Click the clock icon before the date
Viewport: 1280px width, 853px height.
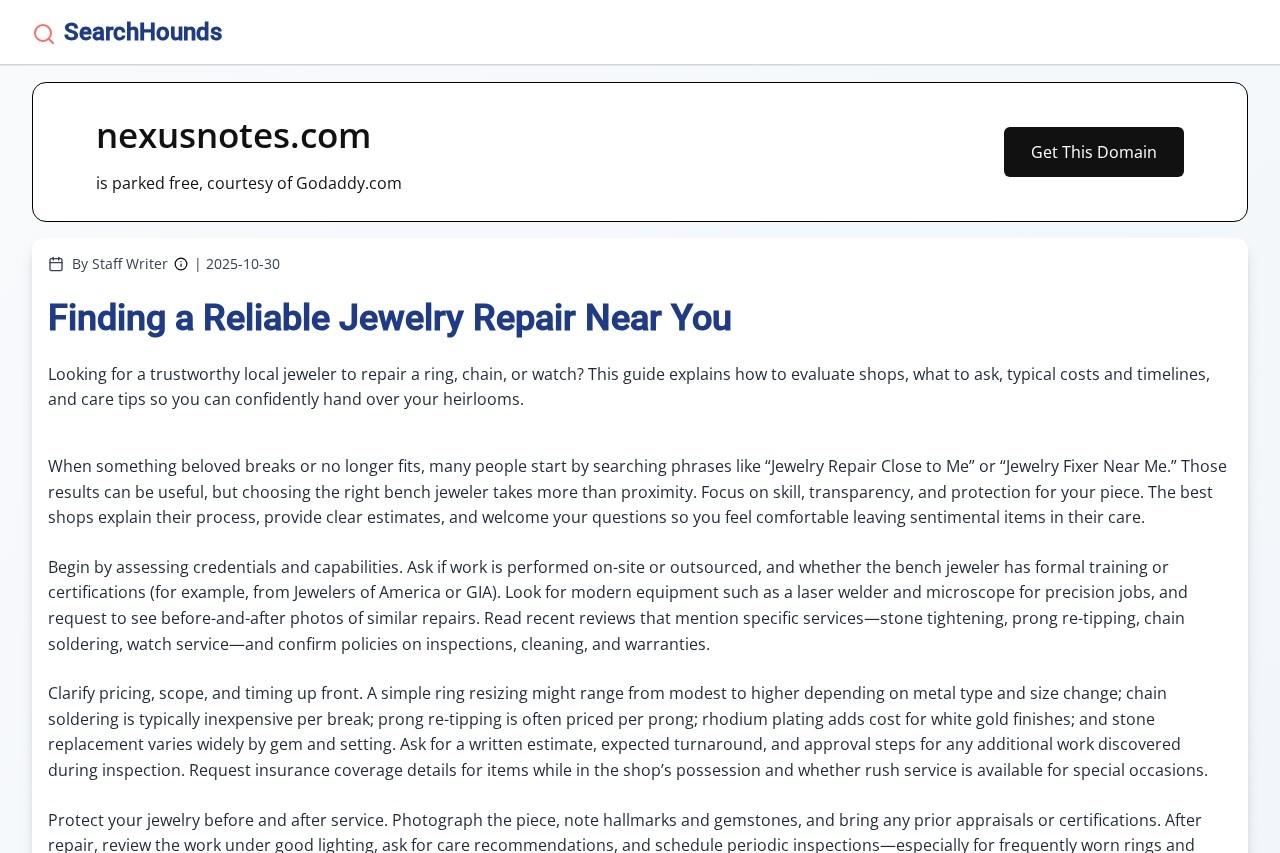[181, 264]
